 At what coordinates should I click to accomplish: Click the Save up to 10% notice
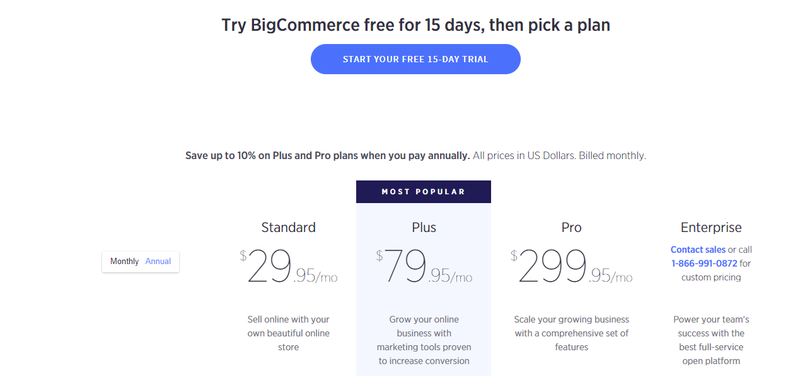coord(327,156)
